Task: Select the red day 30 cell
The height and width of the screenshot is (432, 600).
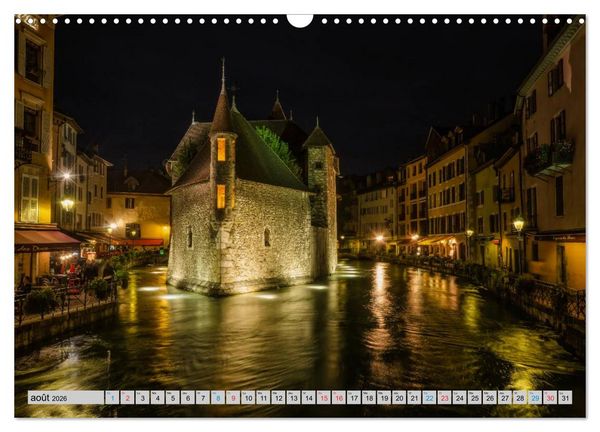Action: click(x=551, y=398)
